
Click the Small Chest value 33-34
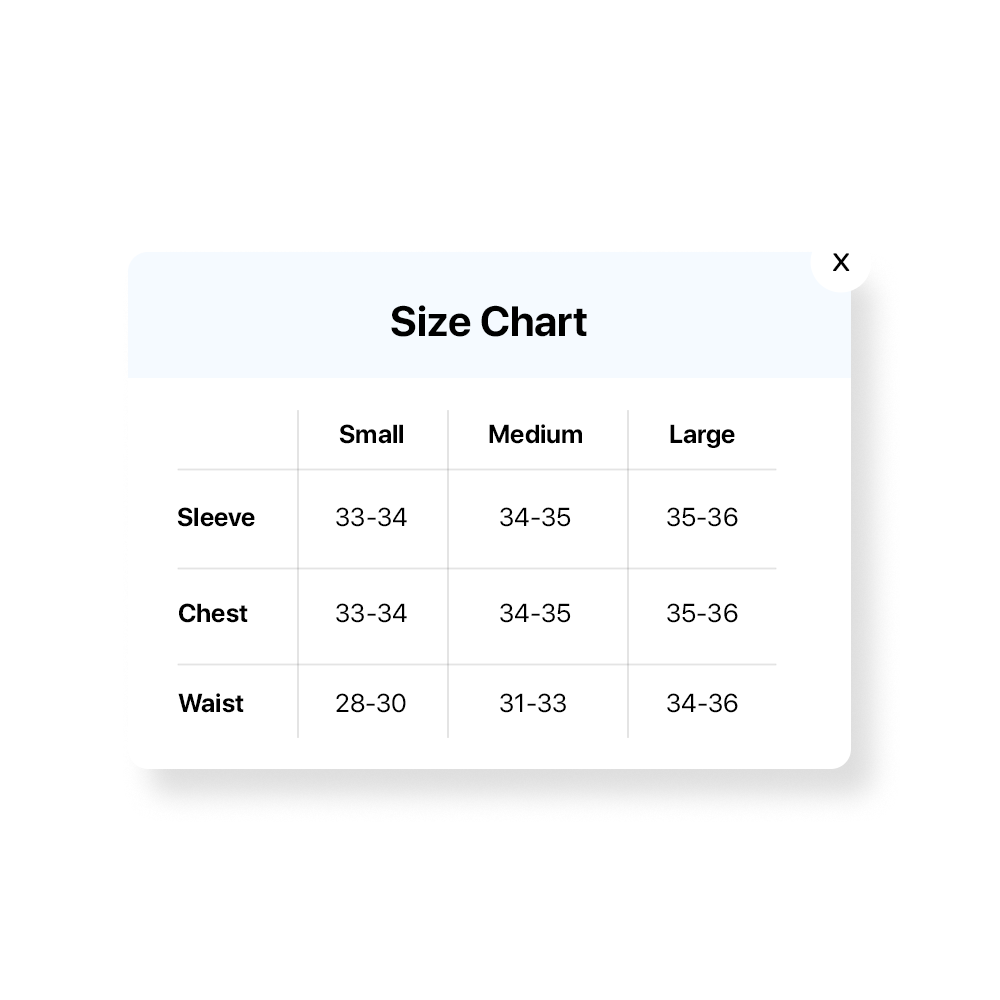tap(371, 613)
